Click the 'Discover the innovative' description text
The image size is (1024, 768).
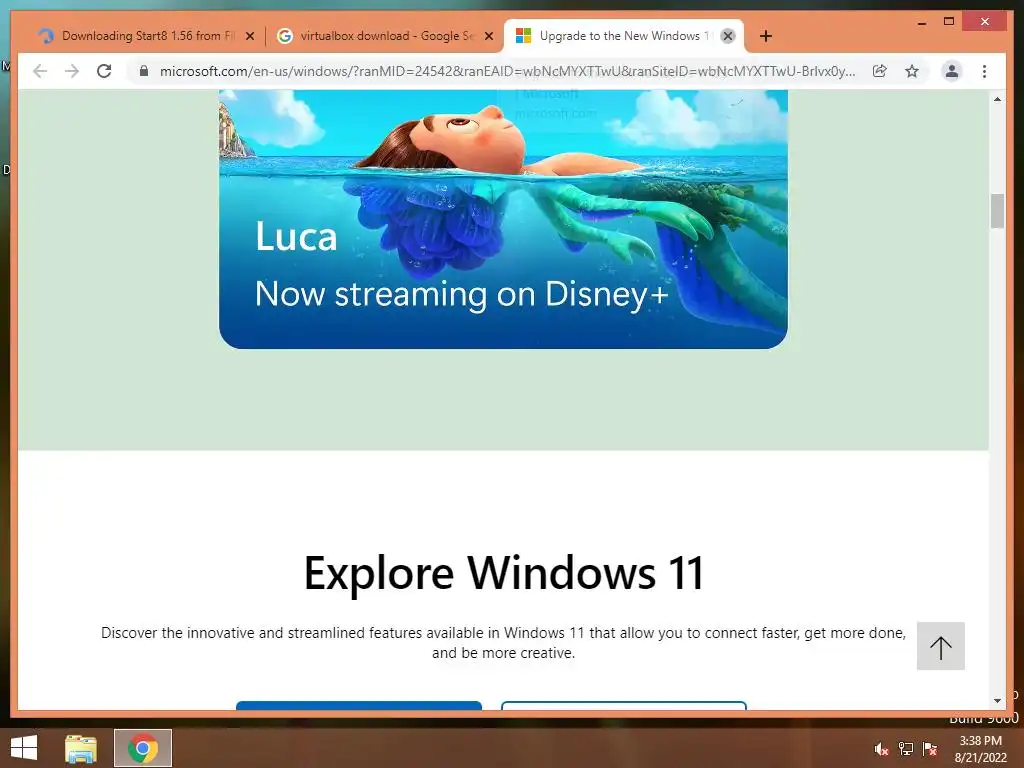(x=503, y=643)
